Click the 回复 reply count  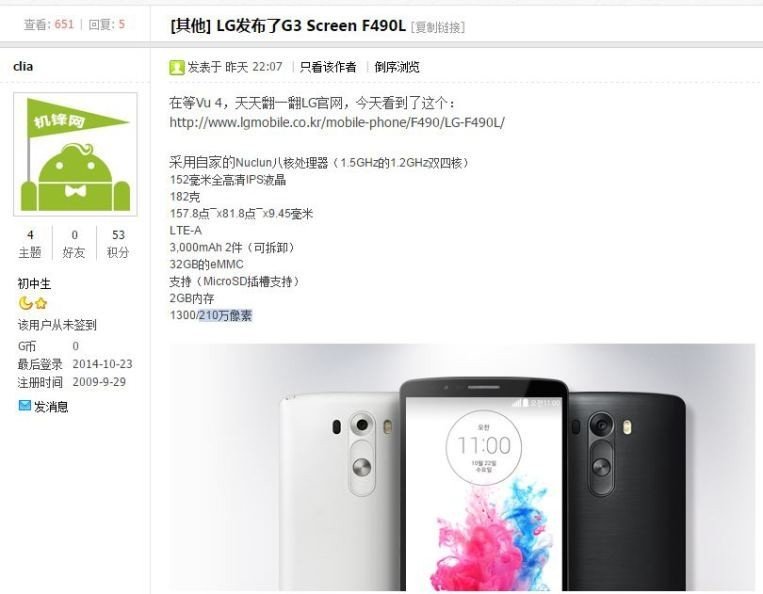pyautogui.click(x=107, y=24)
